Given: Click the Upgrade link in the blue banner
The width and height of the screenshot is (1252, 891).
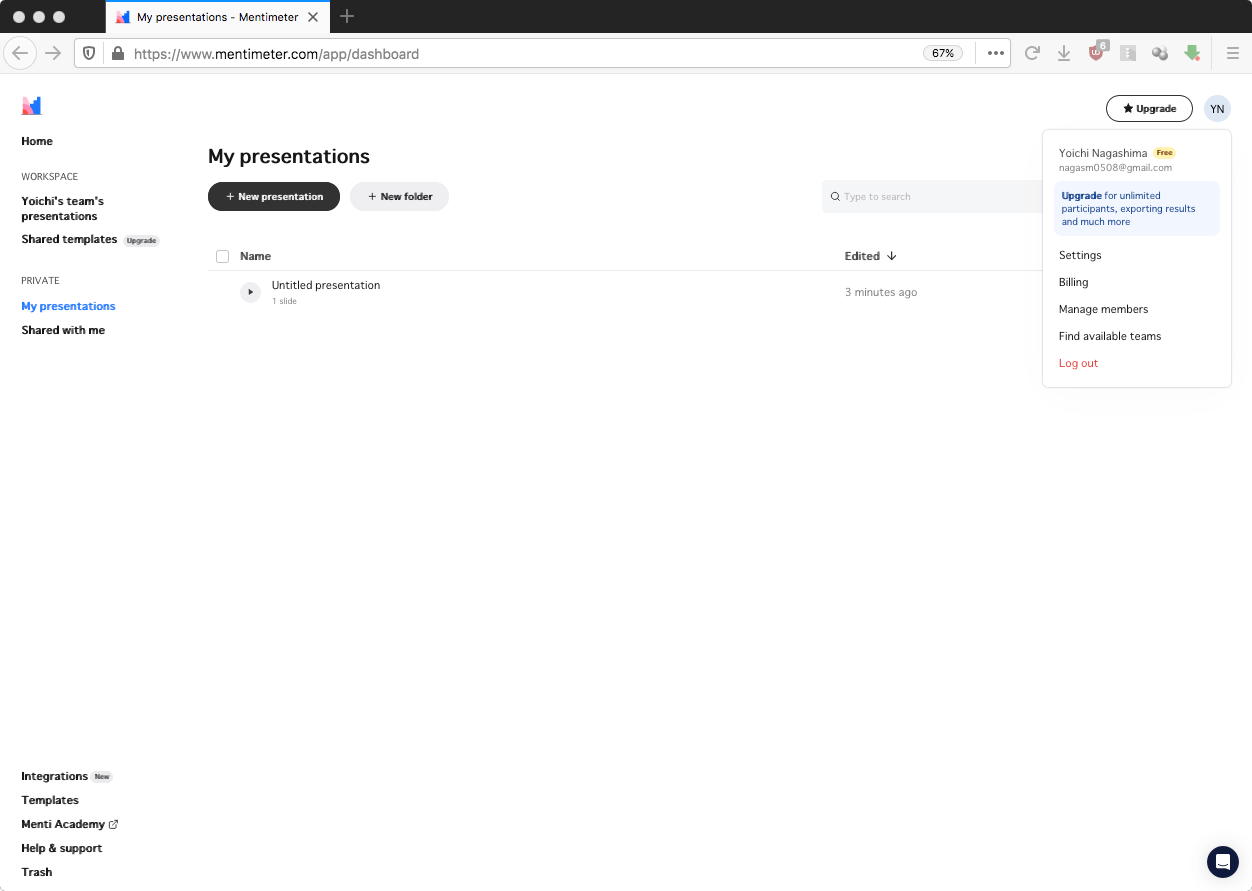Looking at the screenshot, I should coord(1081,196).
